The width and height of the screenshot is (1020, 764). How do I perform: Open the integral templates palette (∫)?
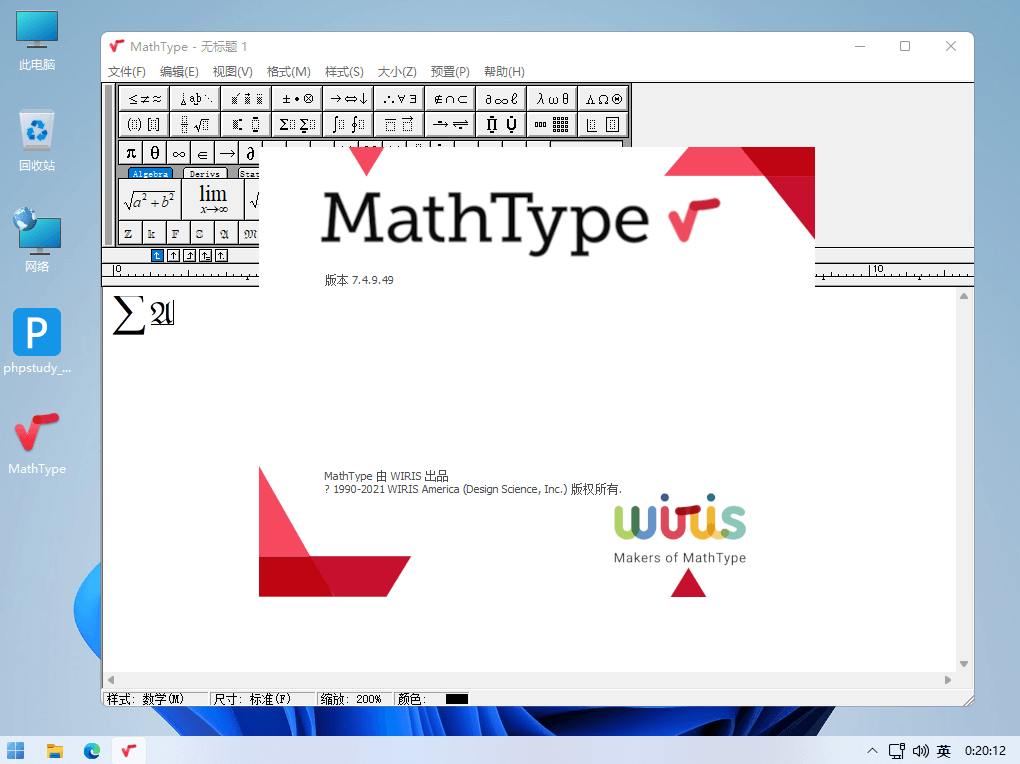(x=349, y=124)
